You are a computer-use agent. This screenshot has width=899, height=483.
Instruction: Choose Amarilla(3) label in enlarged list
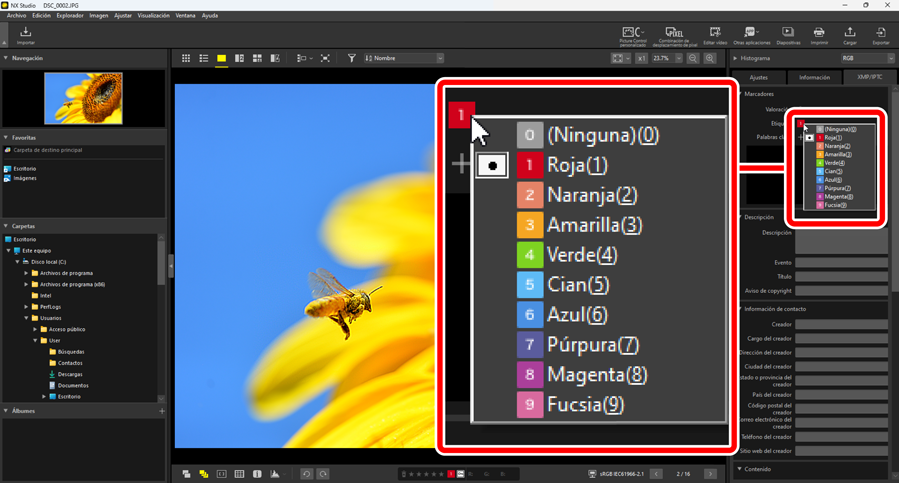click(x=594, y=225)
